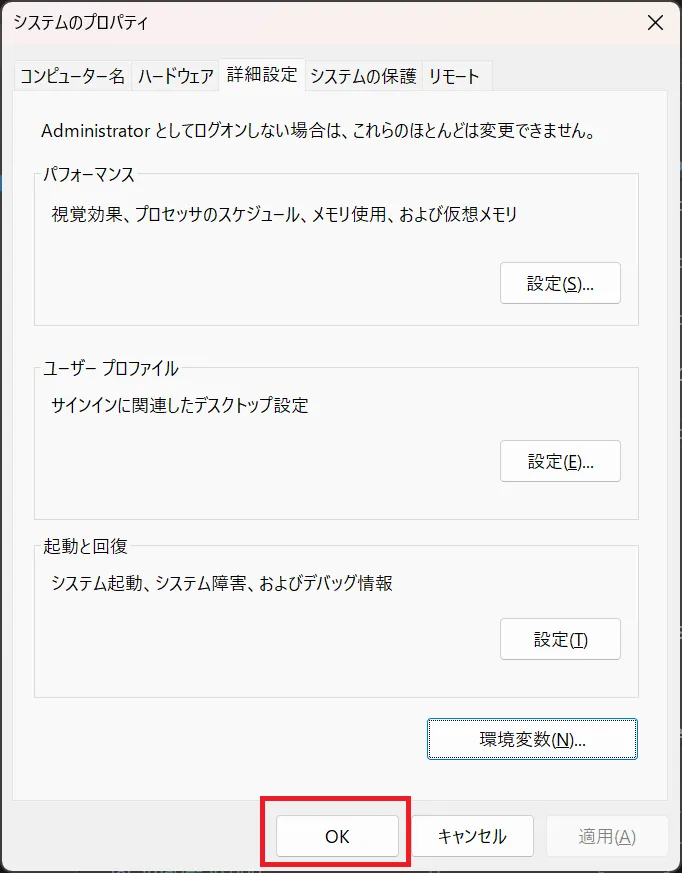Confirm changes with the OK button
The height and width of the screenshot is (873, 682).
point(336,835)
